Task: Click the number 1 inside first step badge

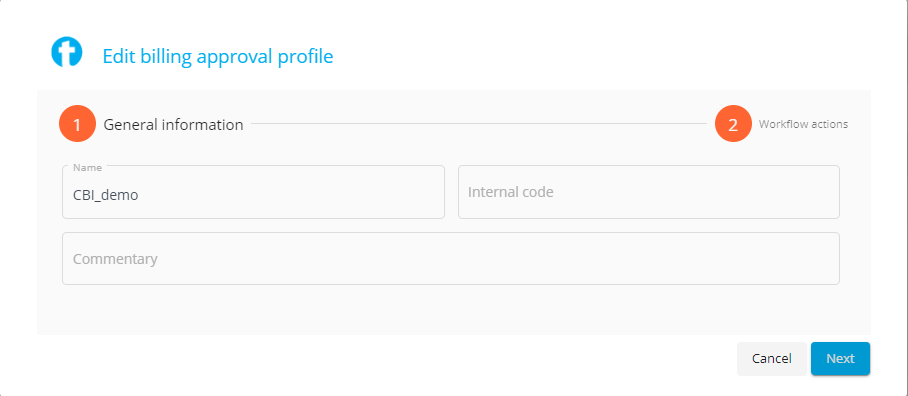Action: [77, 124]
